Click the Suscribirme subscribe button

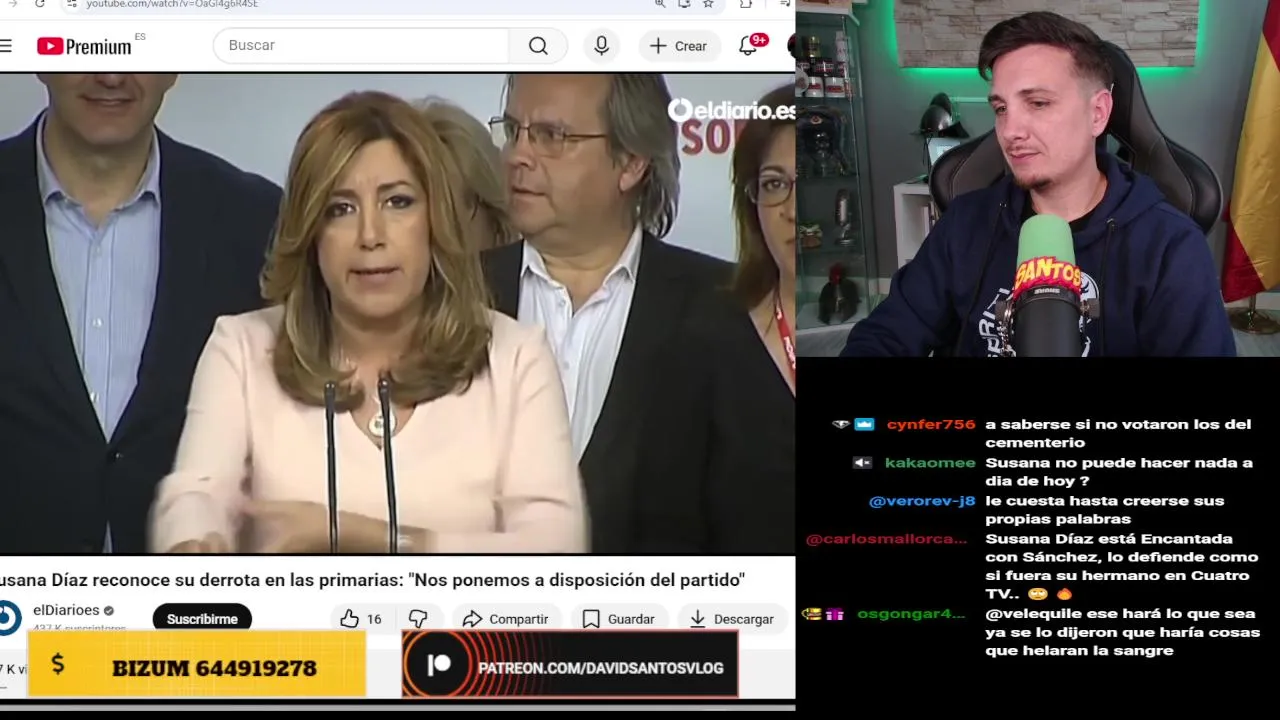tap(202, 619)
